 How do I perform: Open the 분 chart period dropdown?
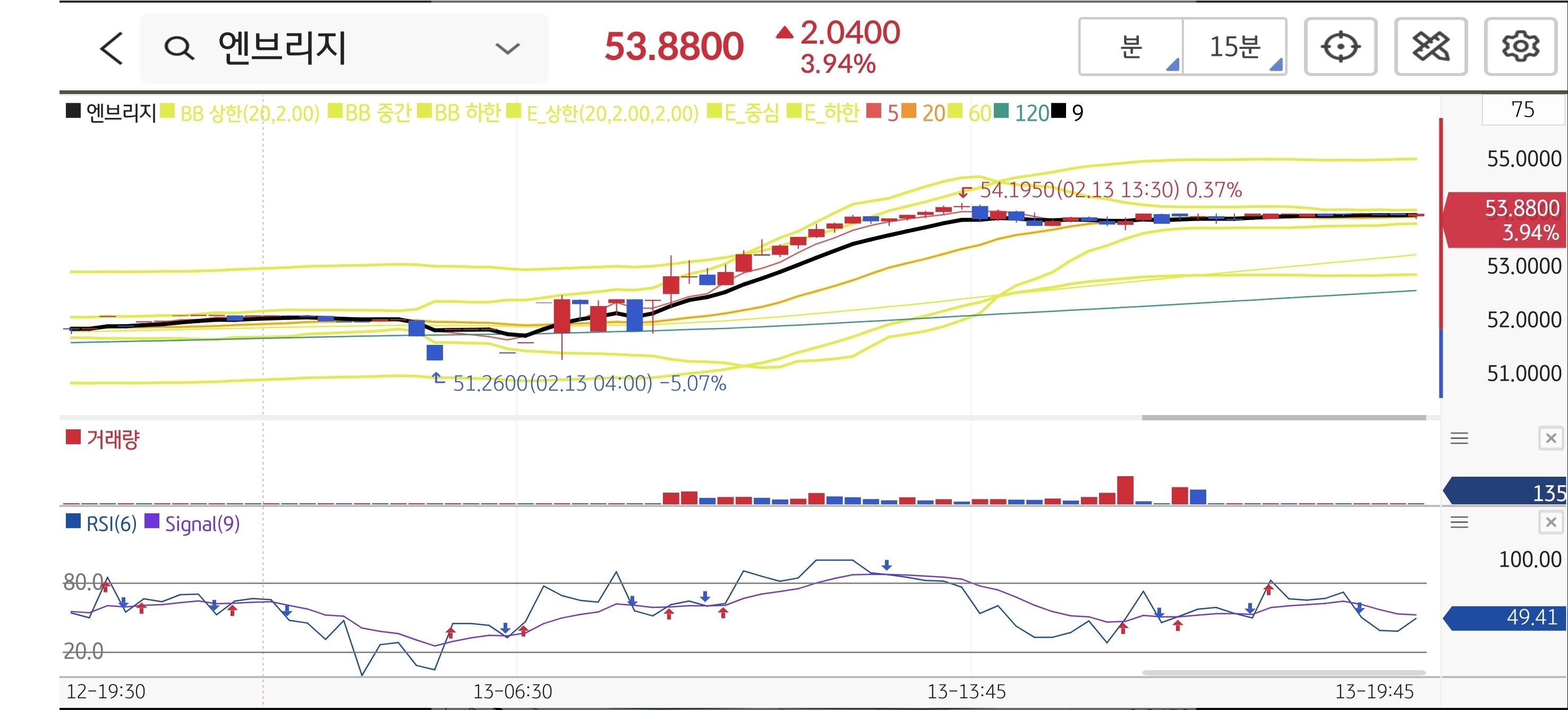coord(1131,47)
